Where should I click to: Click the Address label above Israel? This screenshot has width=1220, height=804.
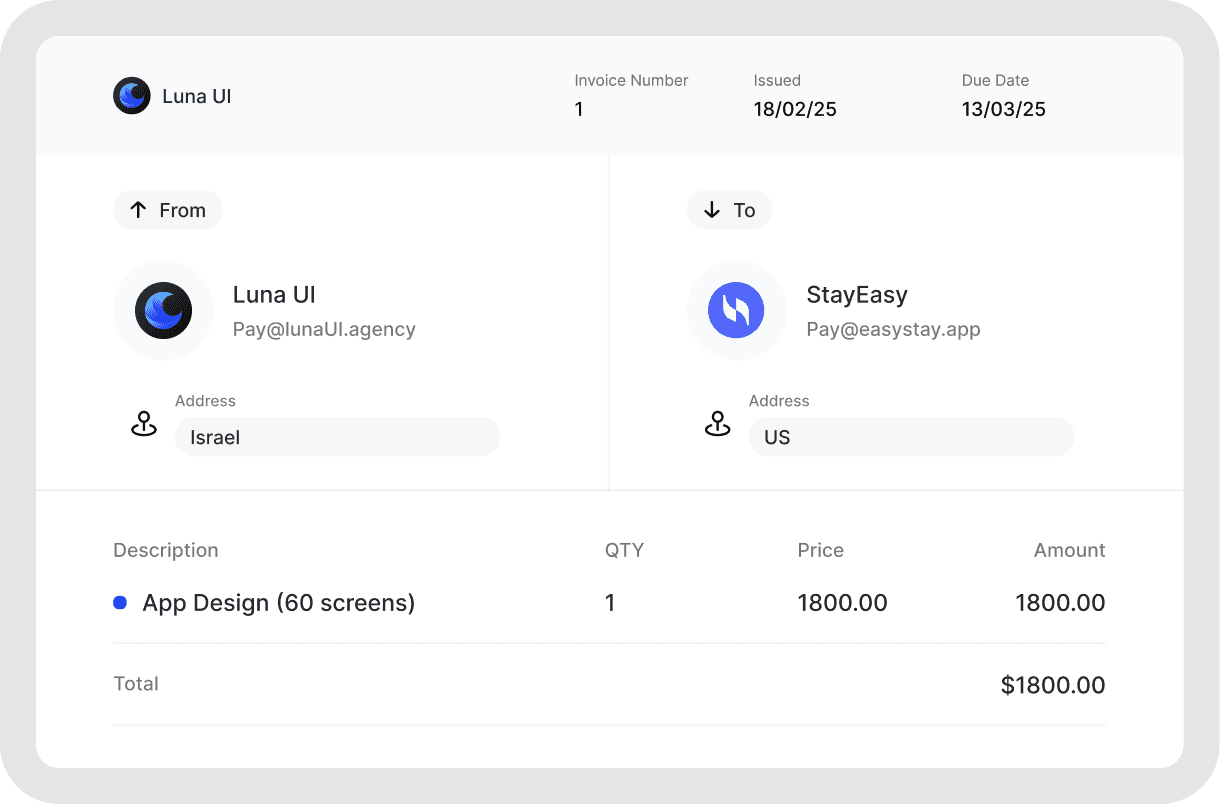pos(205,401)
